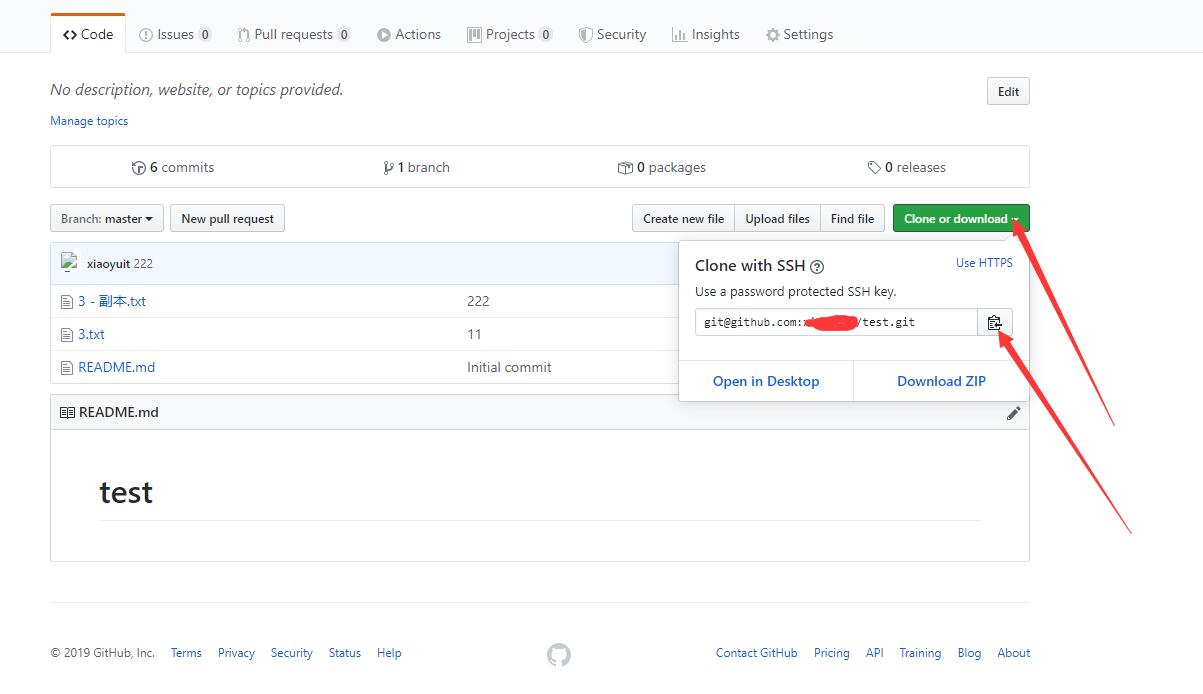
Task: Open the footer Terms link
Action: click(x=186, y=653)
